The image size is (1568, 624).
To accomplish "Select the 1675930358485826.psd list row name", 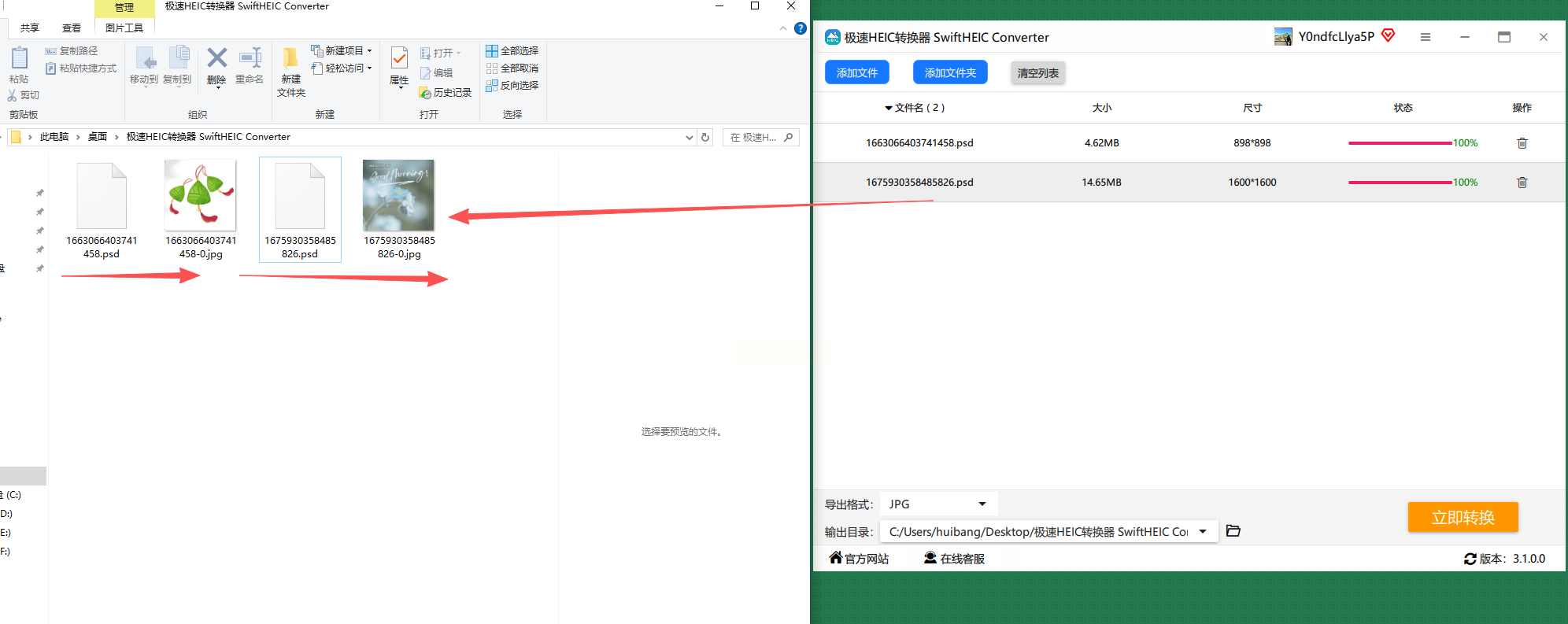I will (x=919, y=183).
